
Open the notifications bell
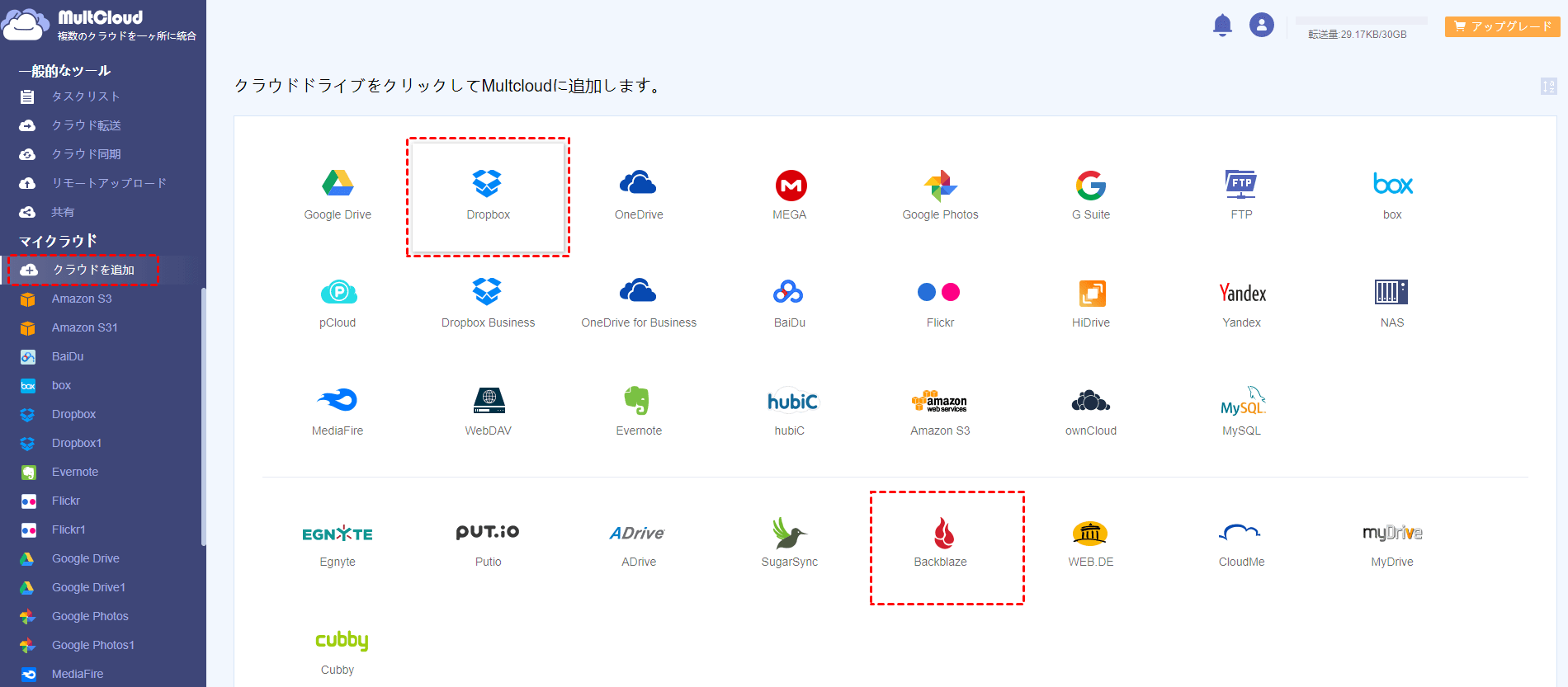[1222, 26]
